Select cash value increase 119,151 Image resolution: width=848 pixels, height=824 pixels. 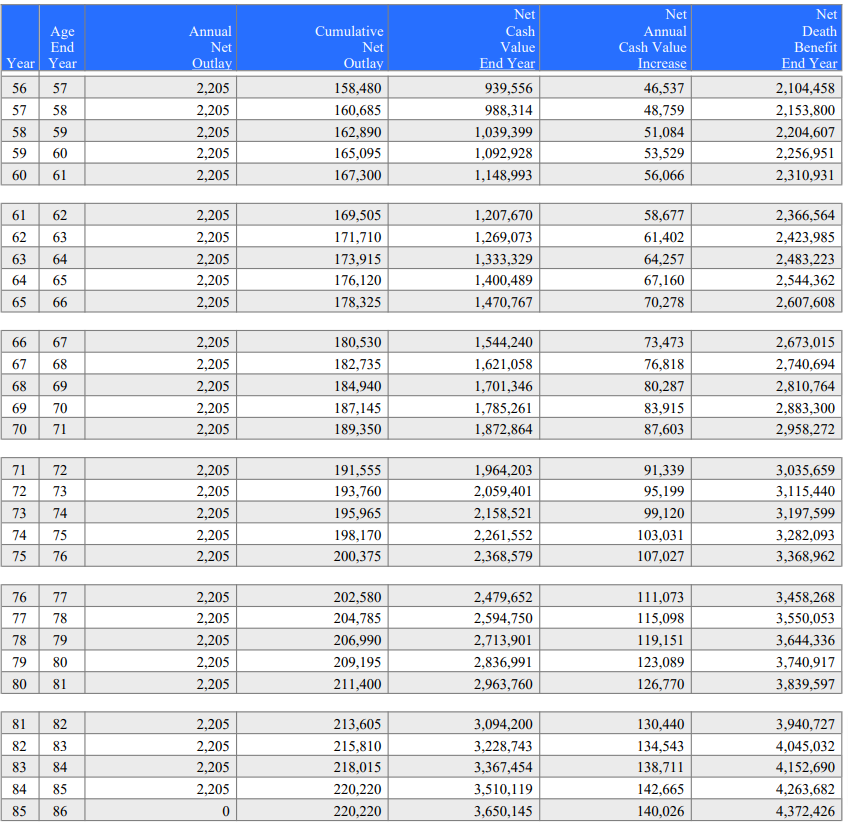(x=660, y=640)
